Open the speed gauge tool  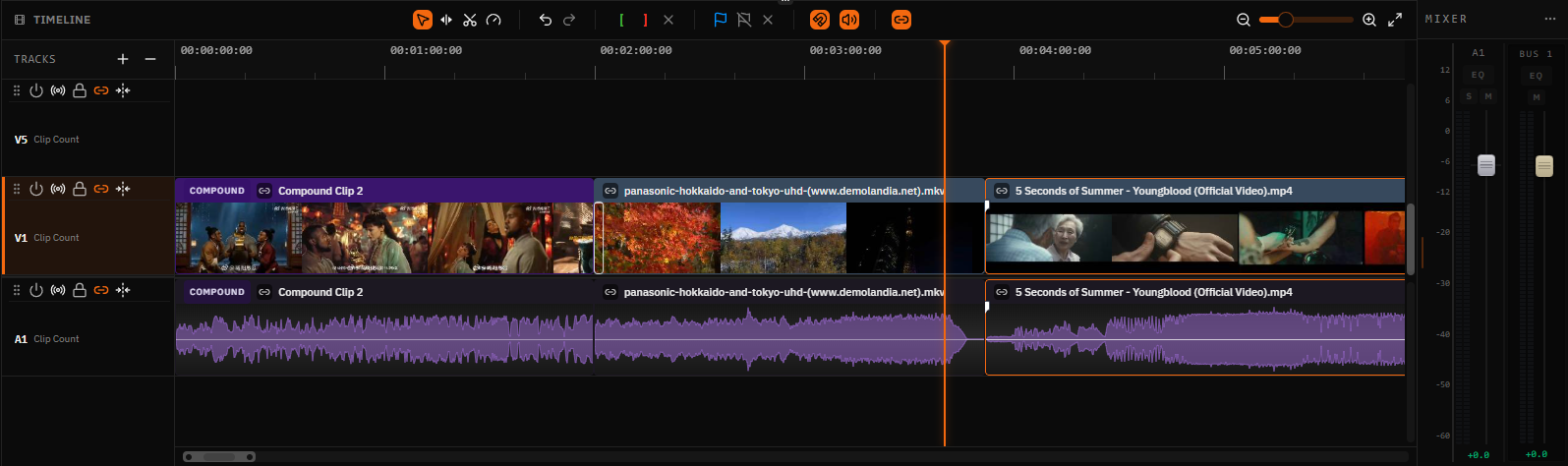point(494,20)
